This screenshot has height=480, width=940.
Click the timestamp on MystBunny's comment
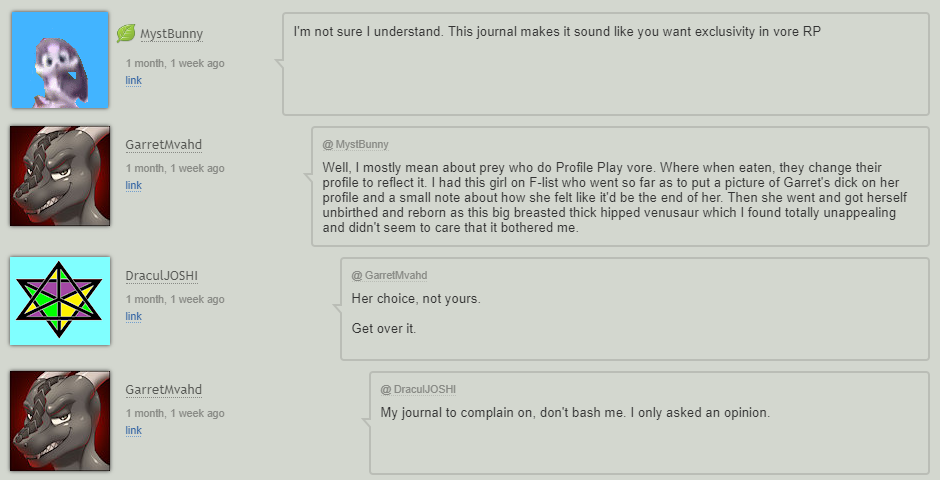(x=175, y=63)
